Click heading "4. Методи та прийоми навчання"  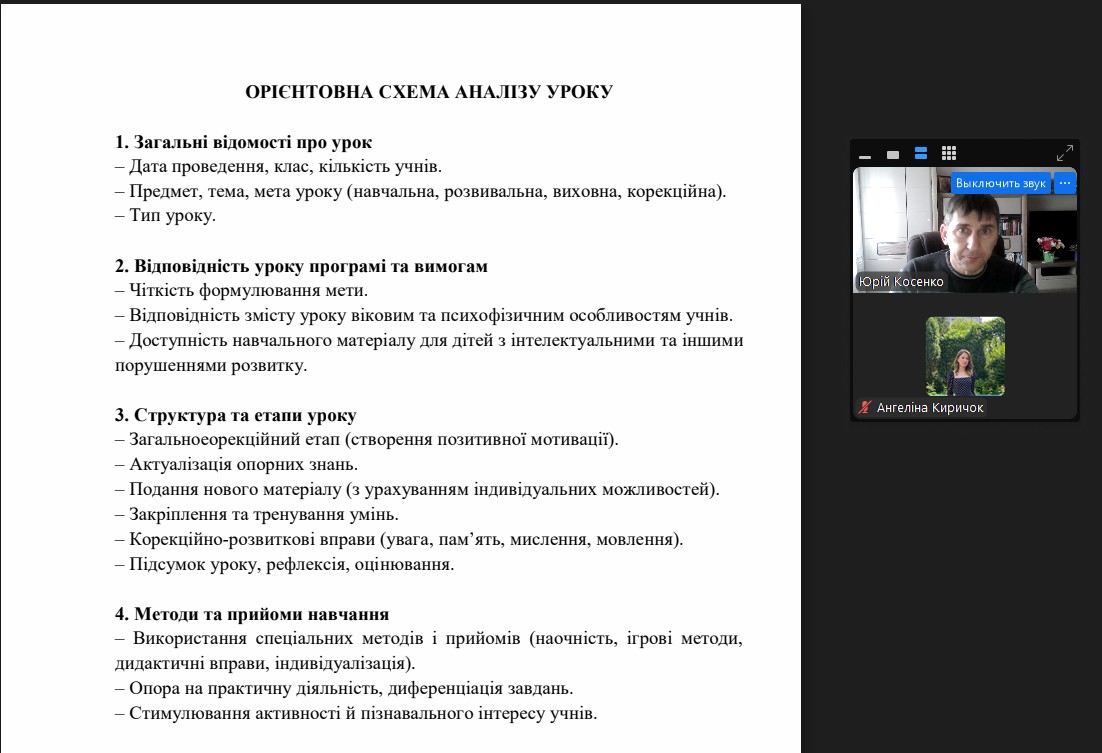tap(251, 614)
